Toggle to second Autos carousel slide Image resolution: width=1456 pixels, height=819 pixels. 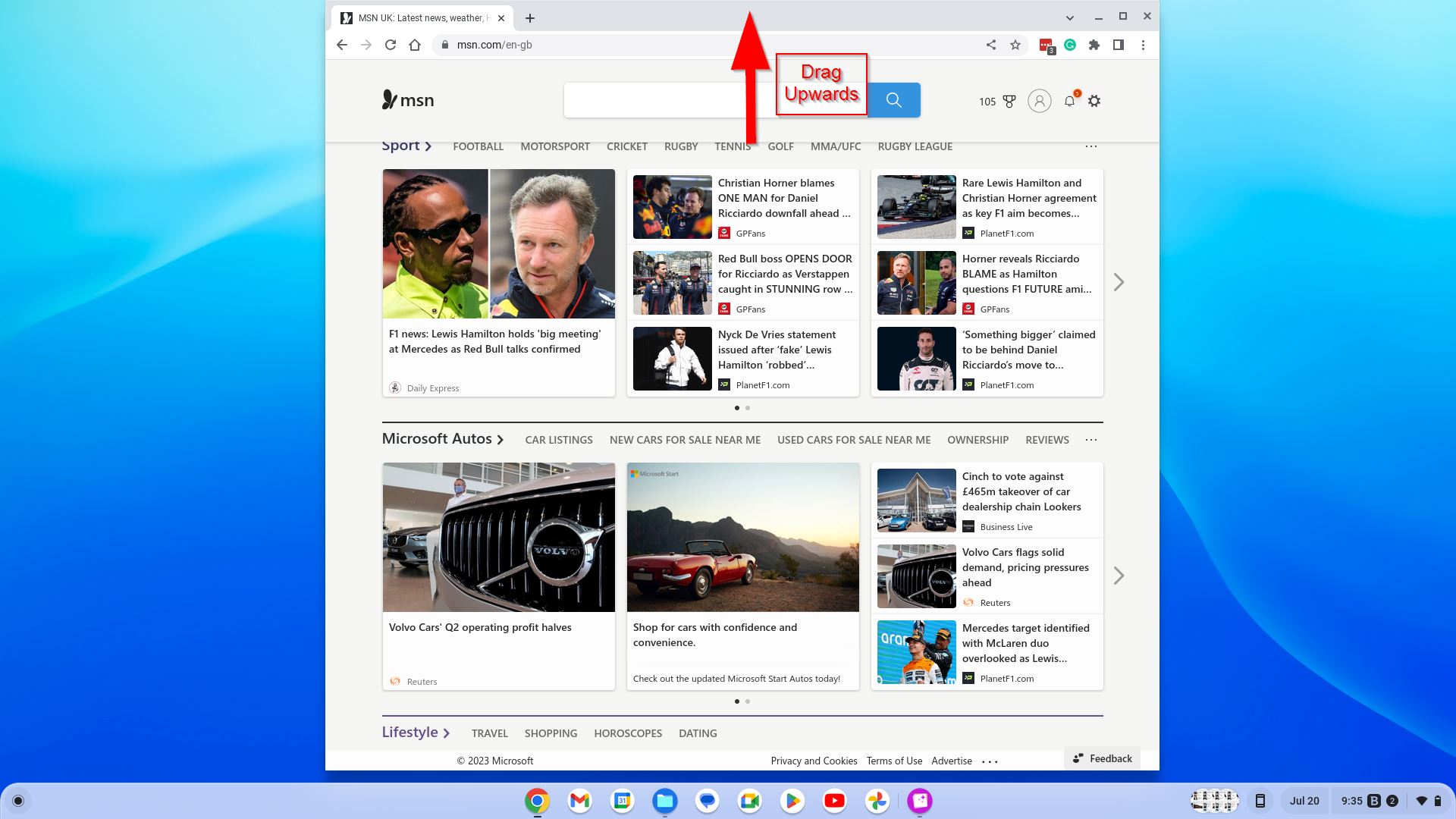click(748, 700)
